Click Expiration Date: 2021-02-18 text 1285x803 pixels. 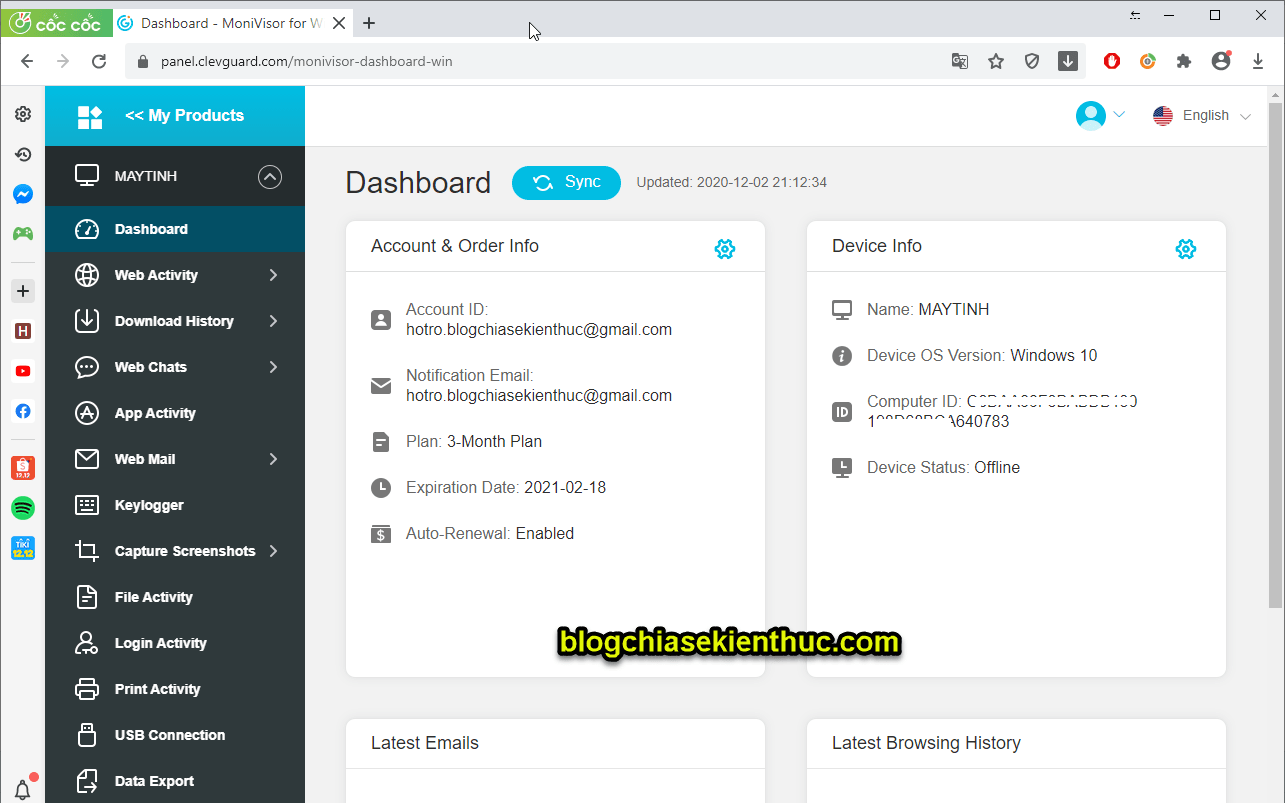click(x=506, y=487)
